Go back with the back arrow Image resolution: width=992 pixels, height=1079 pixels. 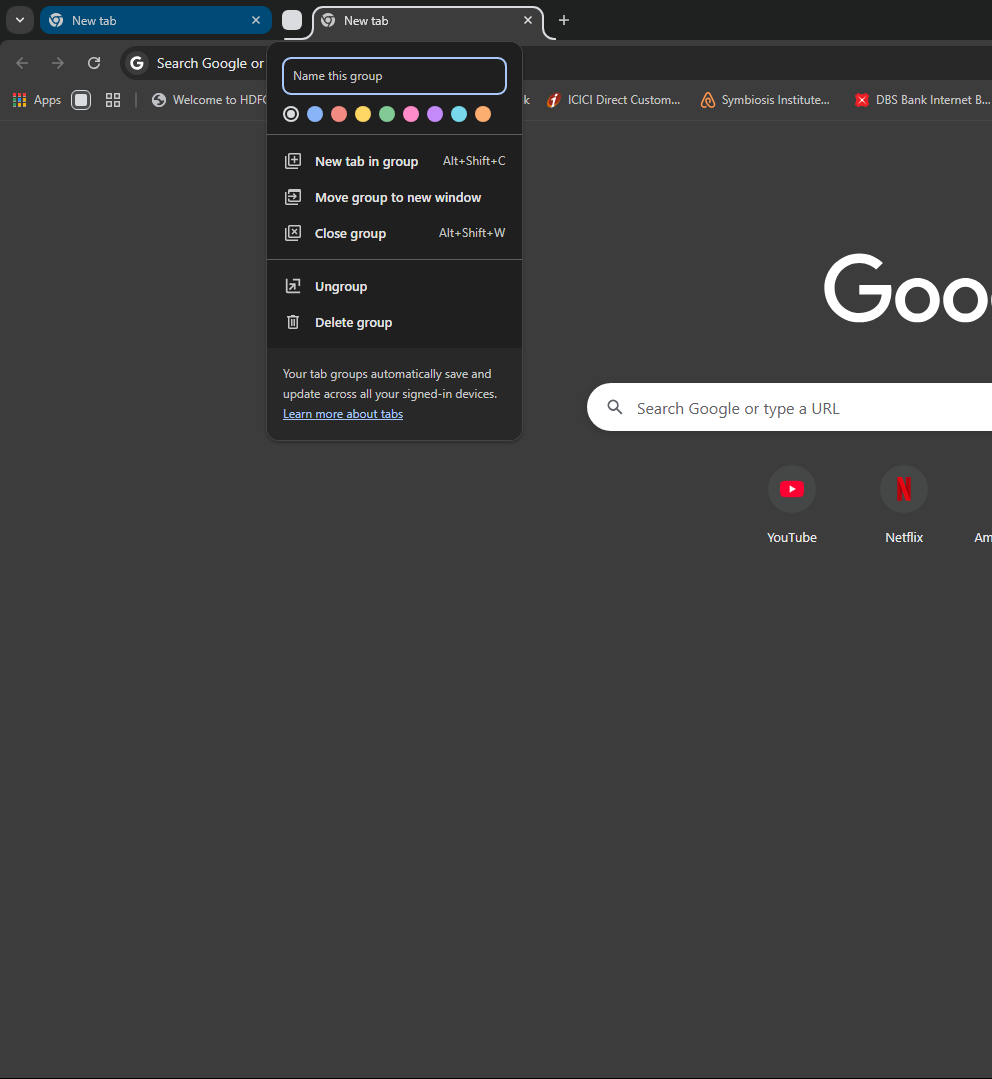coord(22,63)
